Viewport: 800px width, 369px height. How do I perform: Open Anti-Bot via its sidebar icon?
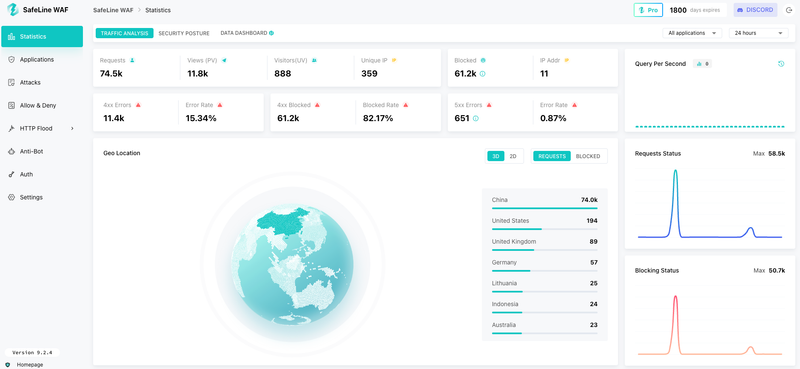(11, 151)
